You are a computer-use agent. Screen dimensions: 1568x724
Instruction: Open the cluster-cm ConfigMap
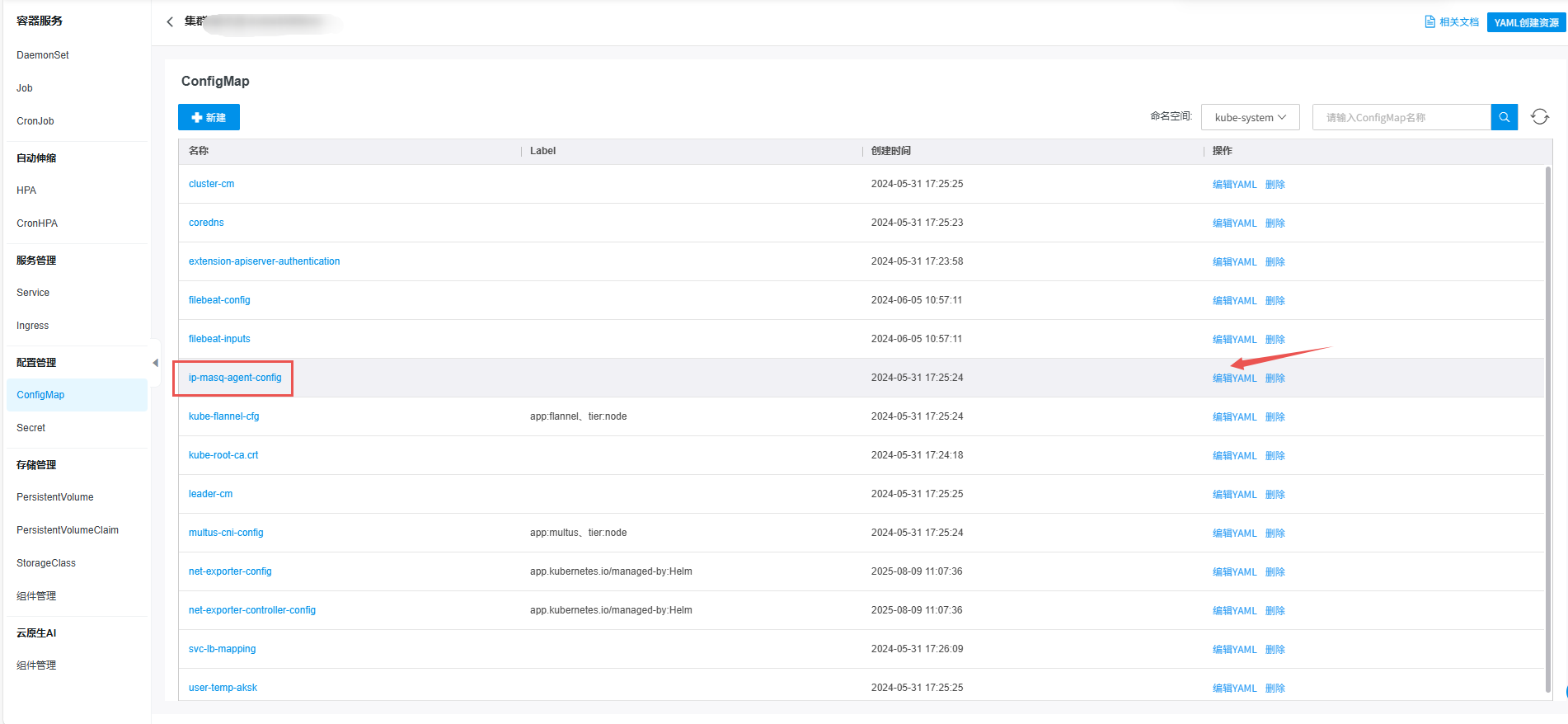tap(211, 184)
